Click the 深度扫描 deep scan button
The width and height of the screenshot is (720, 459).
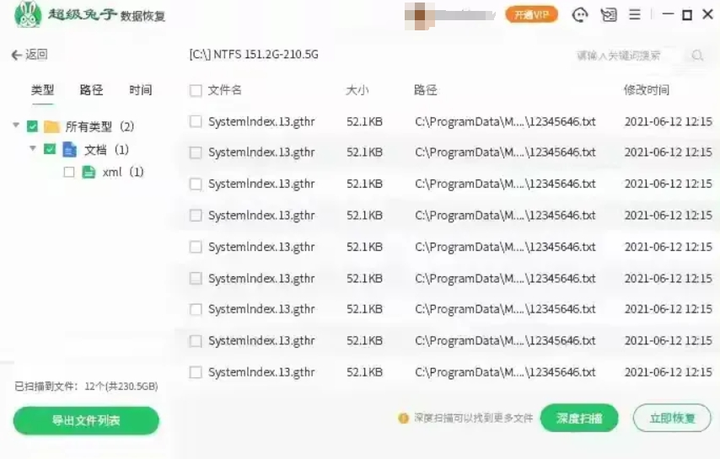(579, 418)
